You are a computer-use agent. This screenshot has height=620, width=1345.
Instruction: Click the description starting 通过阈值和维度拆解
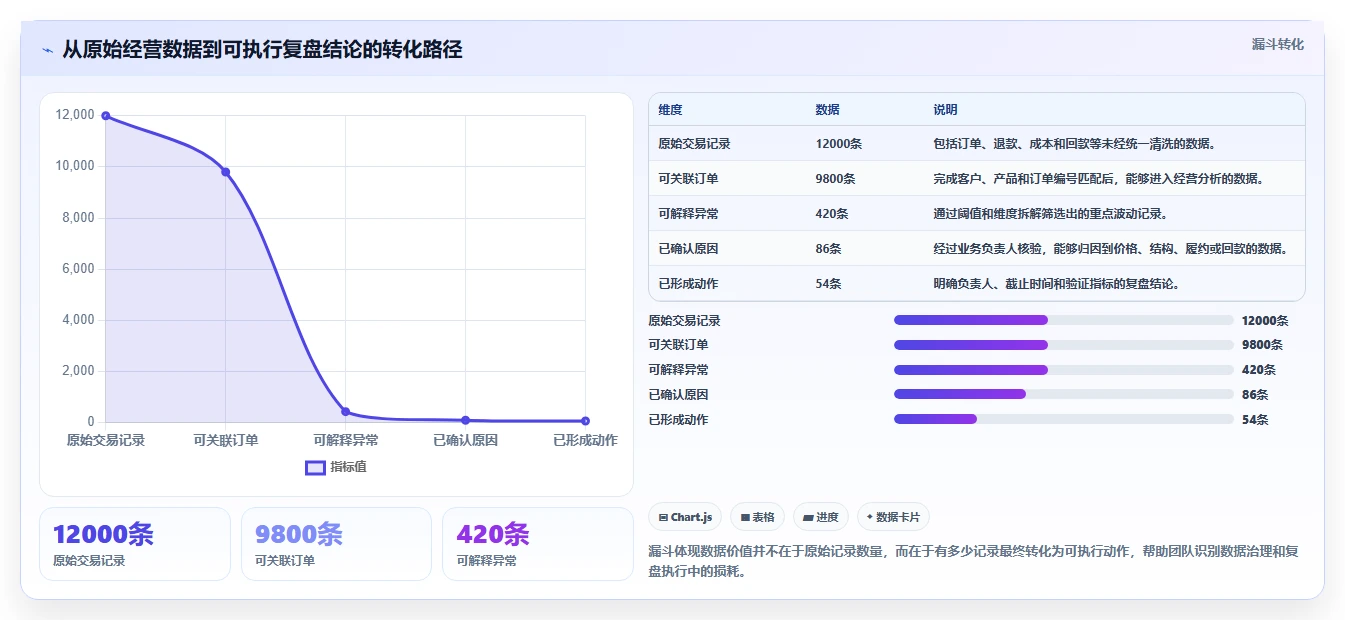1050,213
